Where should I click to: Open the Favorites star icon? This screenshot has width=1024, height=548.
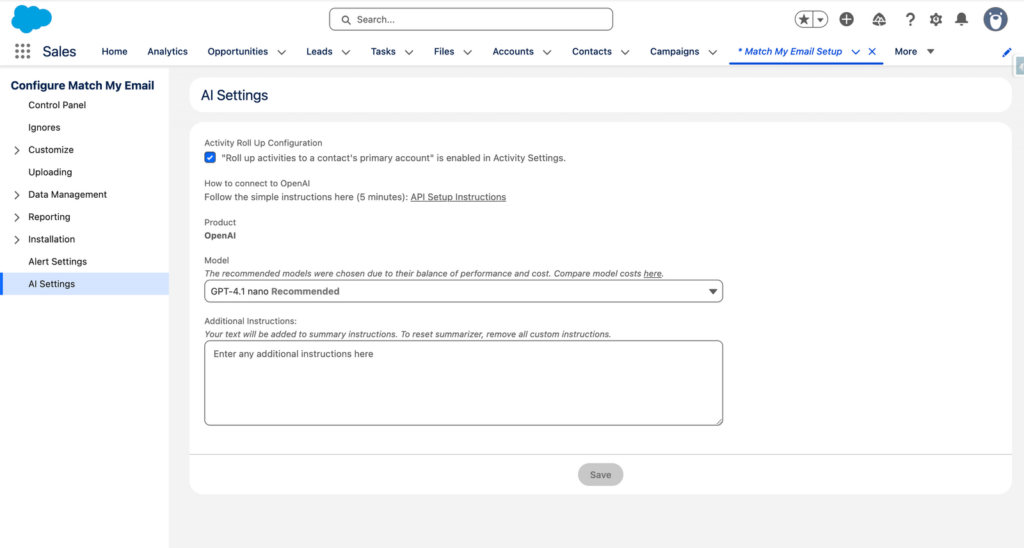click(x=804, y=20)
